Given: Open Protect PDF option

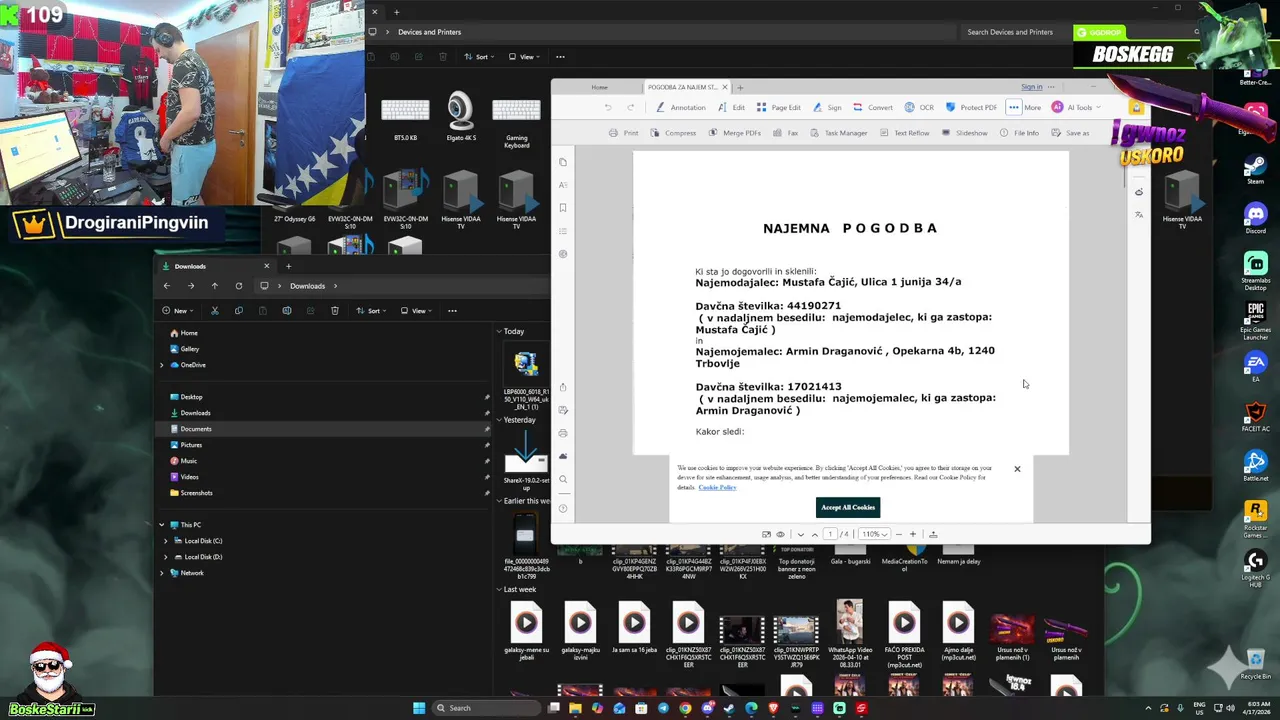Looking at the screenshot, I should pyautogui.click(x=971, y=107).
